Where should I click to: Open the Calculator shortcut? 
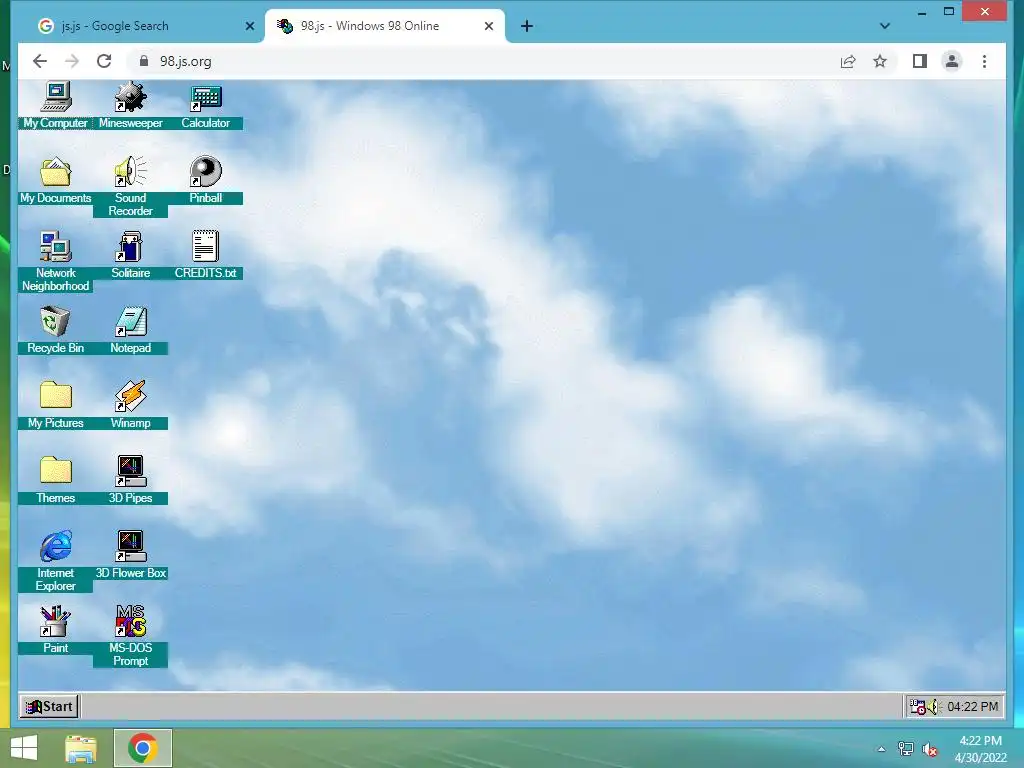coord(206,104)
